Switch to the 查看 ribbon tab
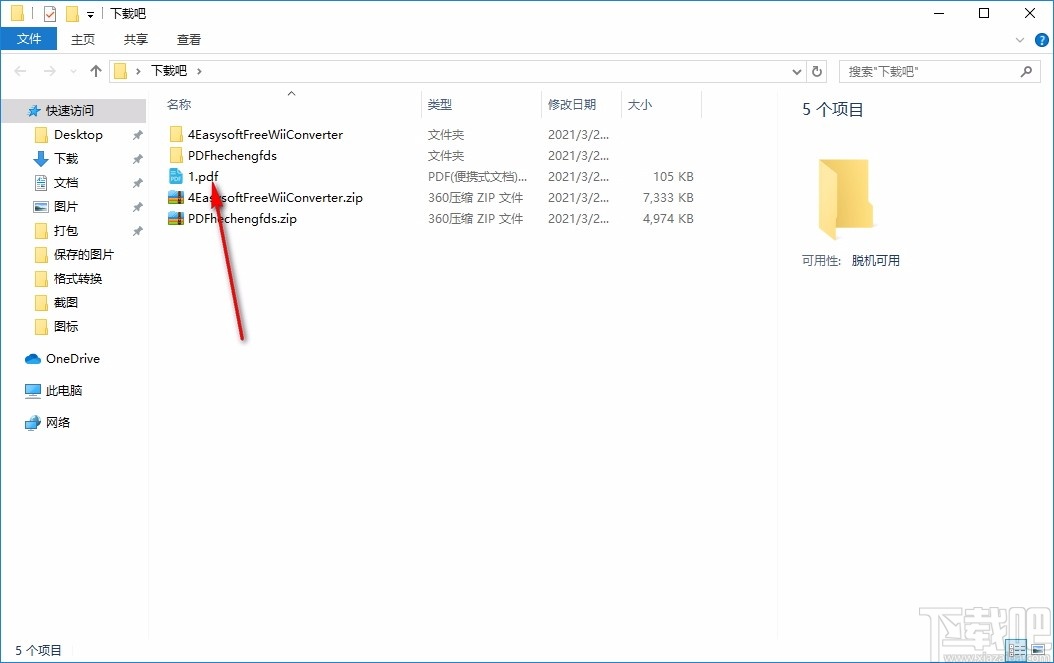Viewport: 1054px width, 663px height. (188, 39)
